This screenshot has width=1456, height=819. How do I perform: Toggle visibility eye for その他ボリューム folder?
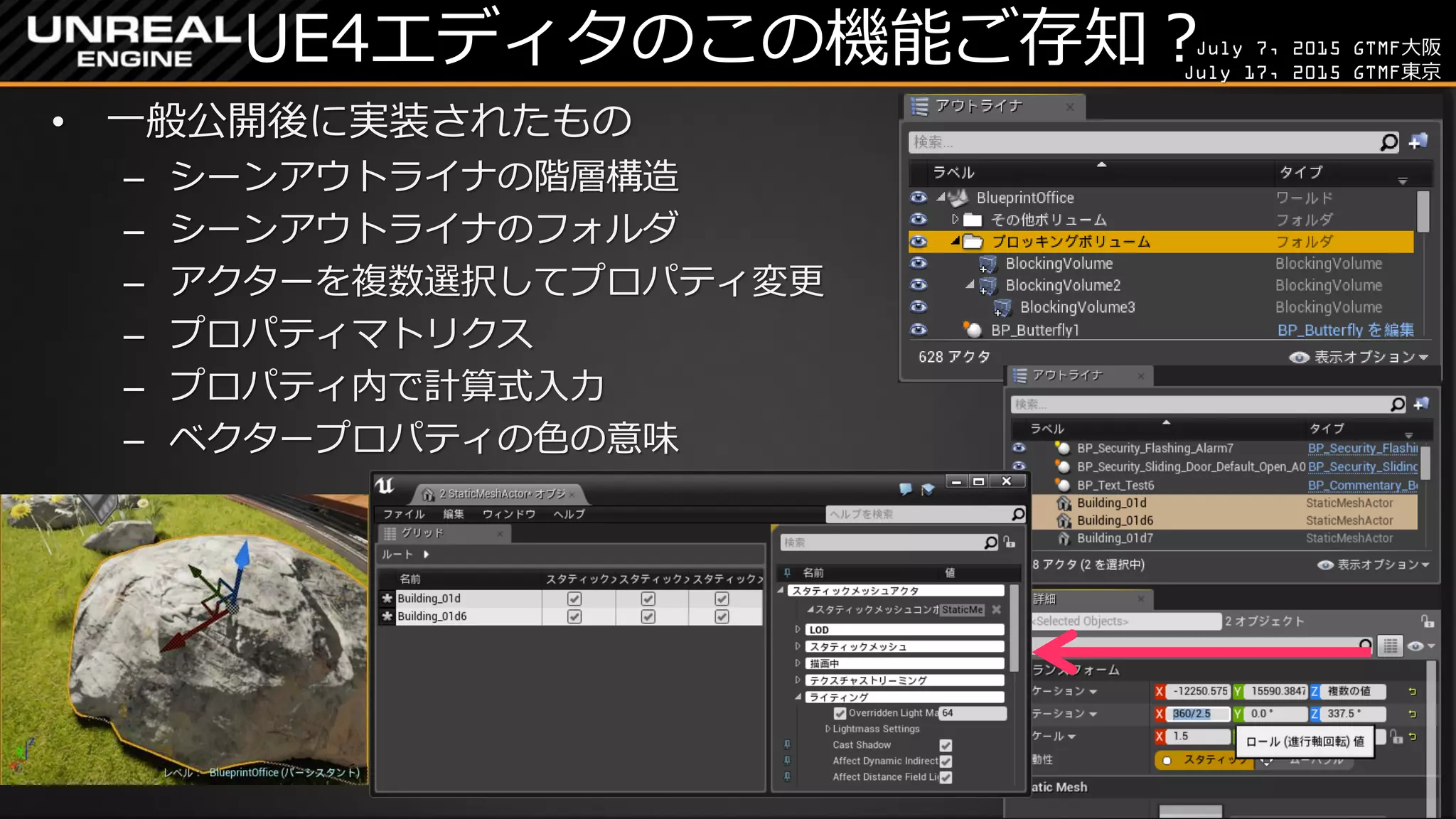(x=919, y=219)
